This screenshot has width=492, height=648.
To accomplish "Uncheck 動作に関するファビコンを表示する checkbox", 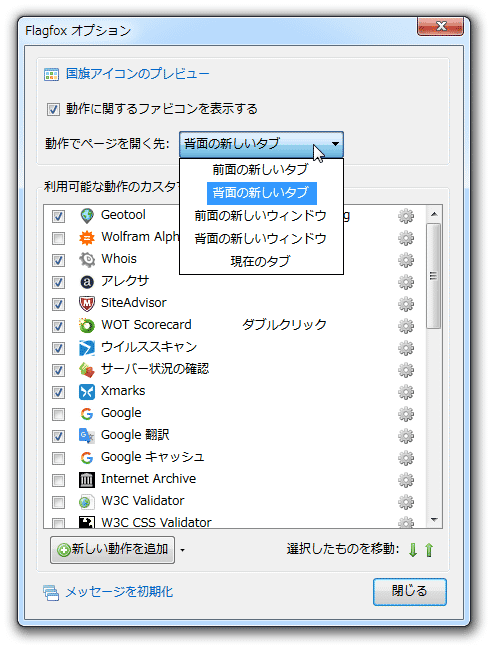I will [x=53, y=110].
